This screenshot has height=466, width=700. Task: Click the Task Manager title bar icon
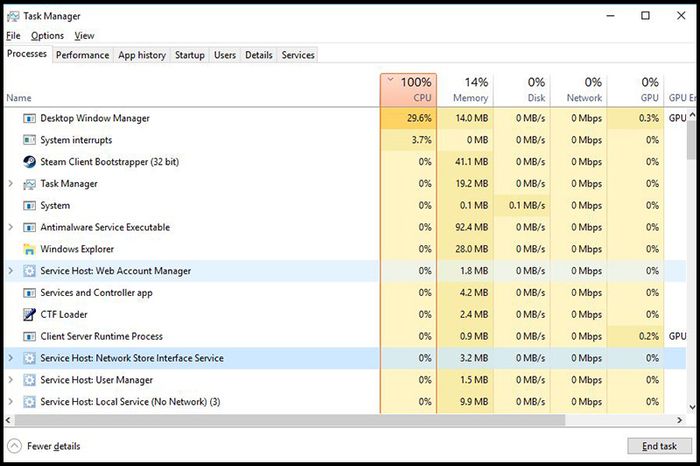click(13, 17)
